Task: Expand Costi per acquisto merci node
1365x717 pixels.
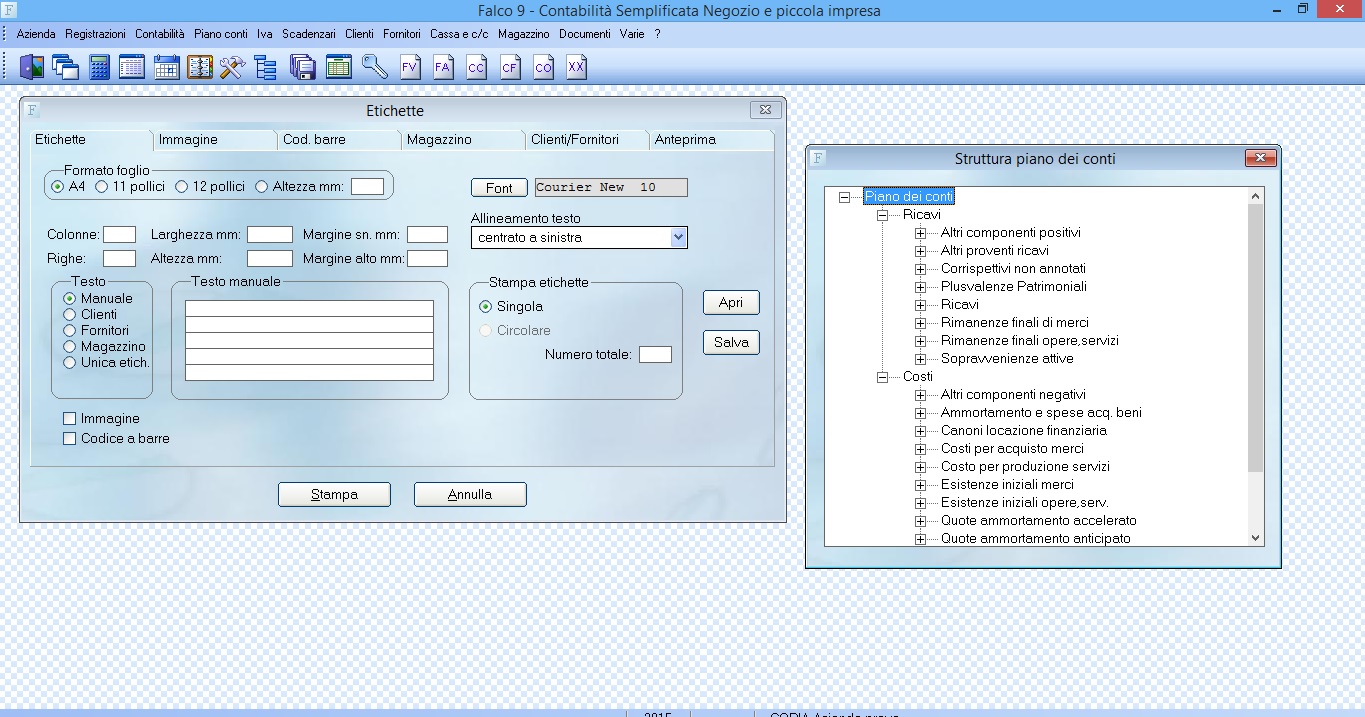Action: [x=920, y=449]
